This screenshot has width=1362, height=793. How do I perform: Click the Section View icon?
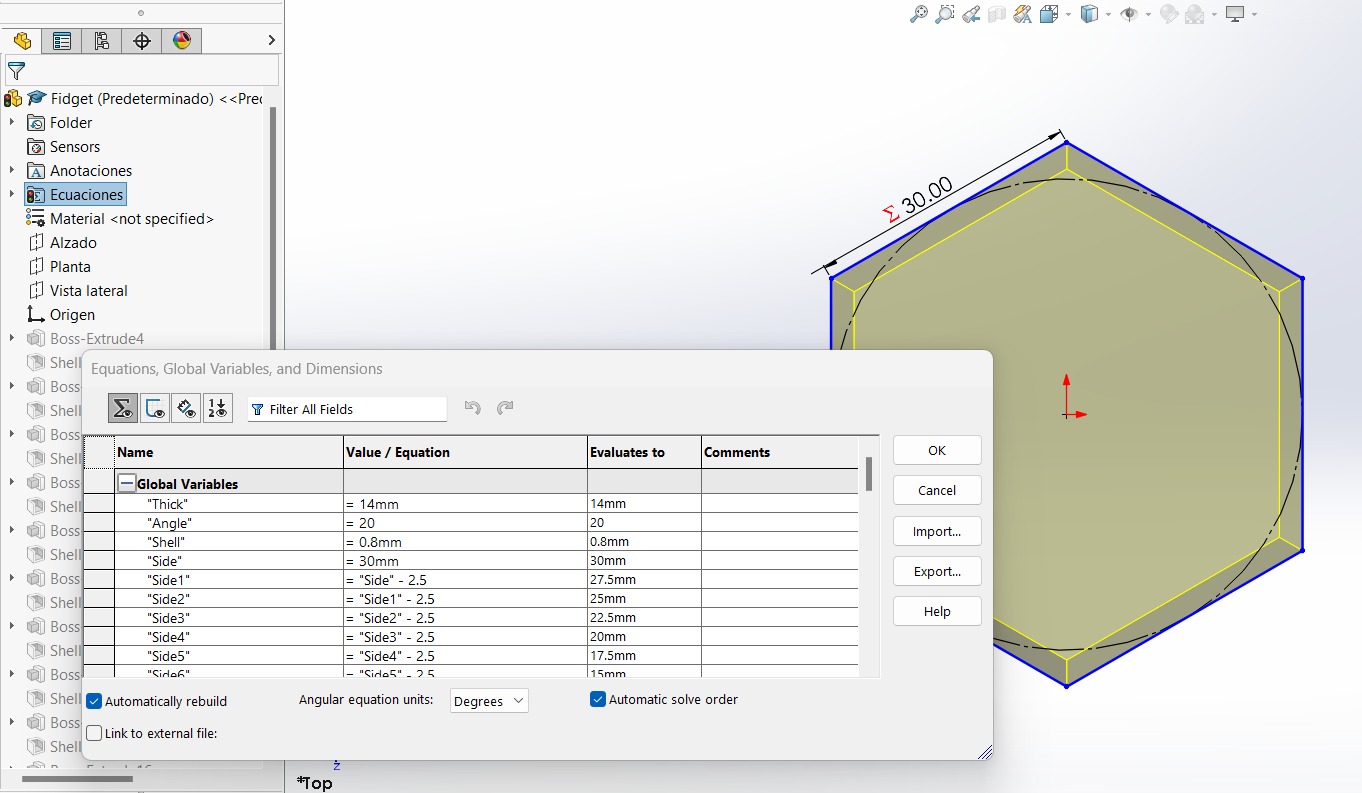996,14
